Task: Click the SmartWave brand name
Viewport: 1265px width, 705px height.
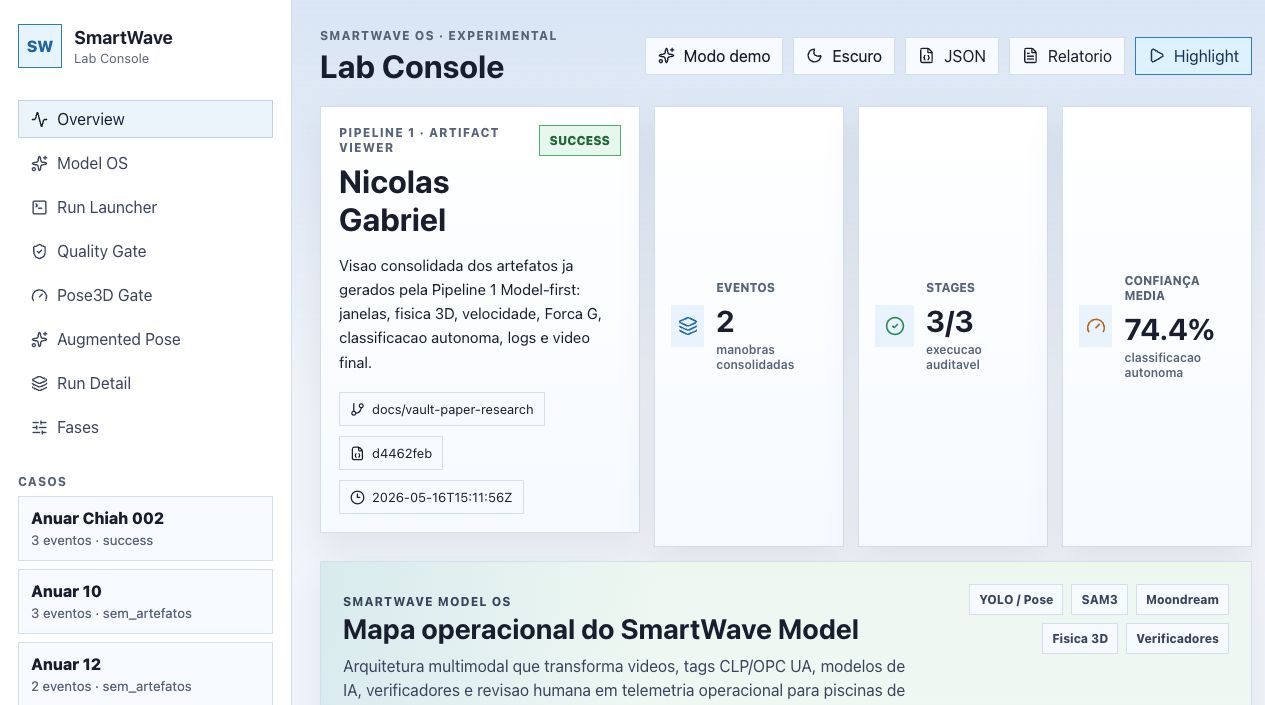Action: [123, 38]
